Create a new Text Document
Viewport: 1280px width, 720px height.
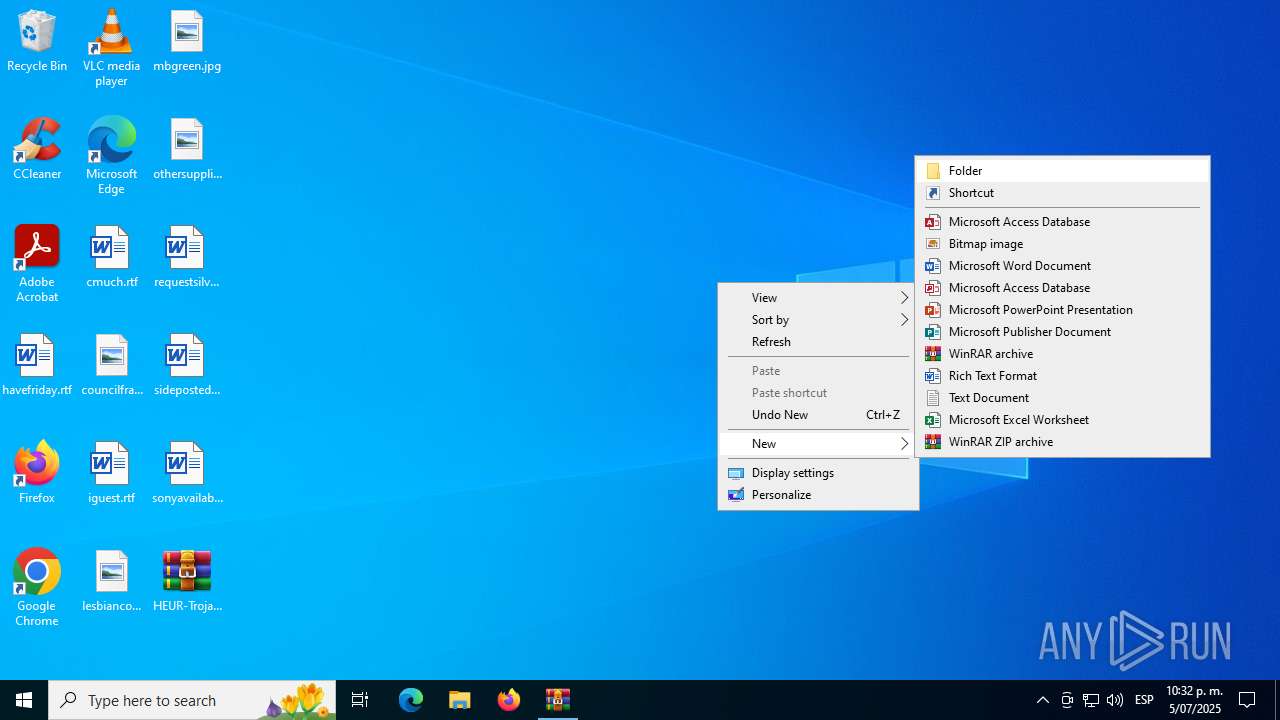tap(1062, 398)
